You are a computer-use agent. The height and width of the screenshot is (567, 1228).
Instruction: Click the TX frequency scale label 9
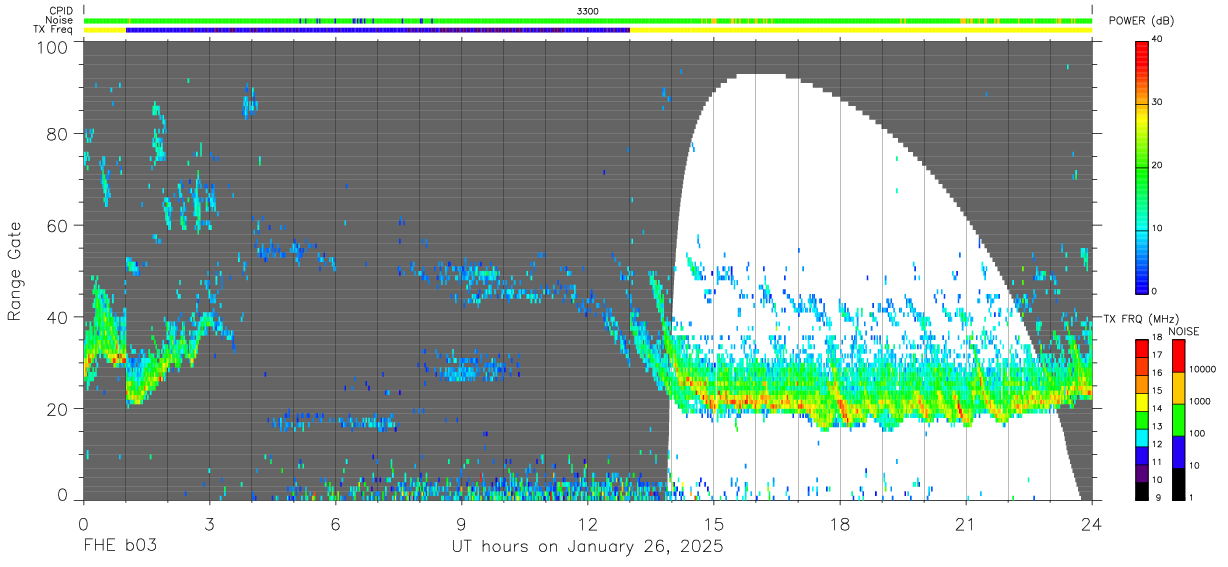point(1158,497)
